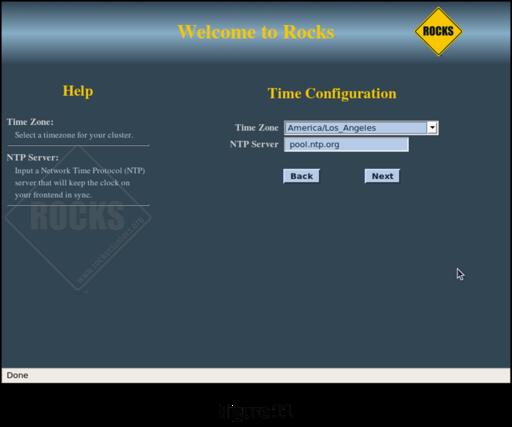Click the NTP Server field label
Screen dimensions: 512x427
point(254,144)
